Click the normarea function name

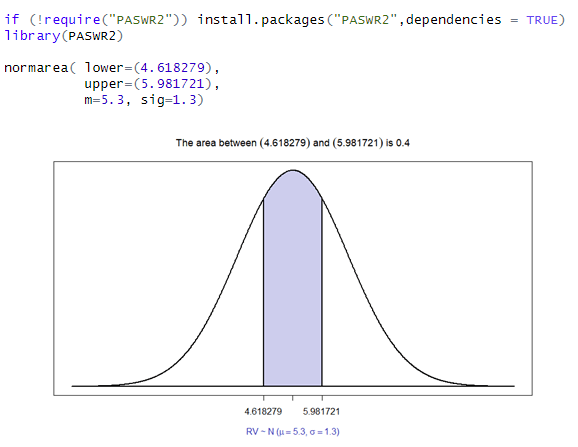click(x=36, y=68)
